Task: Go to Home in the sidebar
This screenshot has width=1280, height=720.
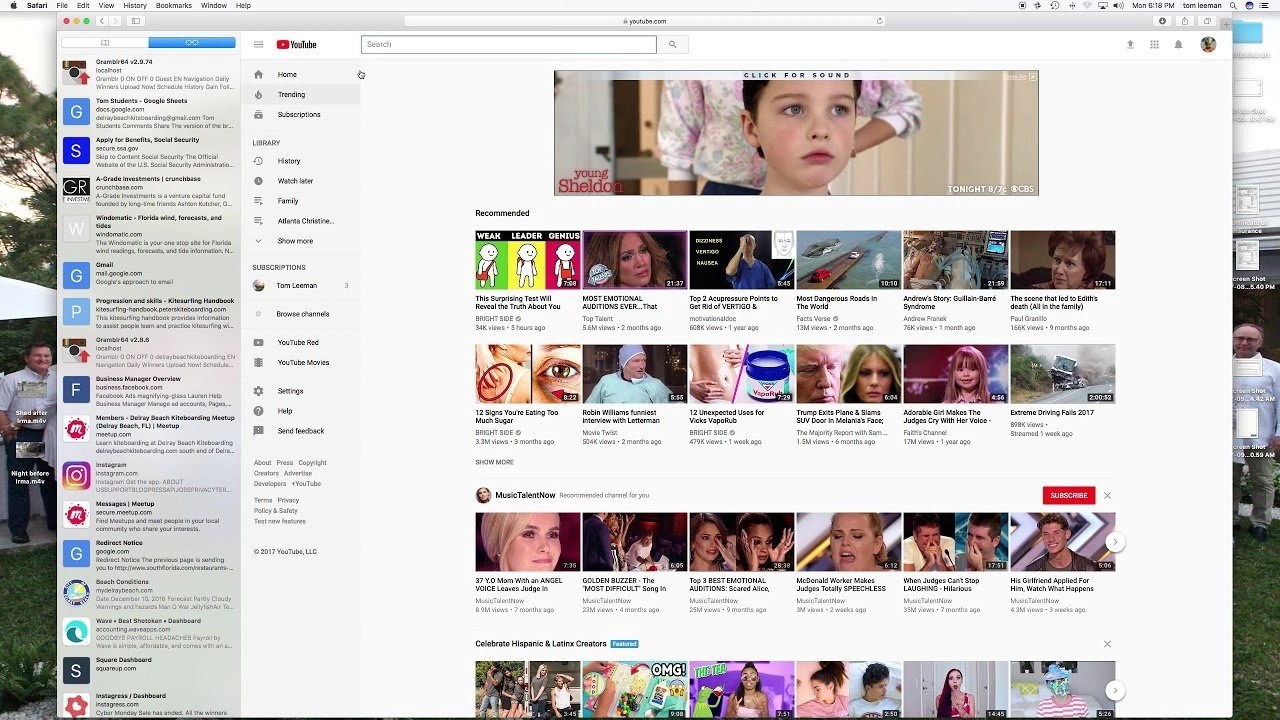Action: [x=300, y=74]
